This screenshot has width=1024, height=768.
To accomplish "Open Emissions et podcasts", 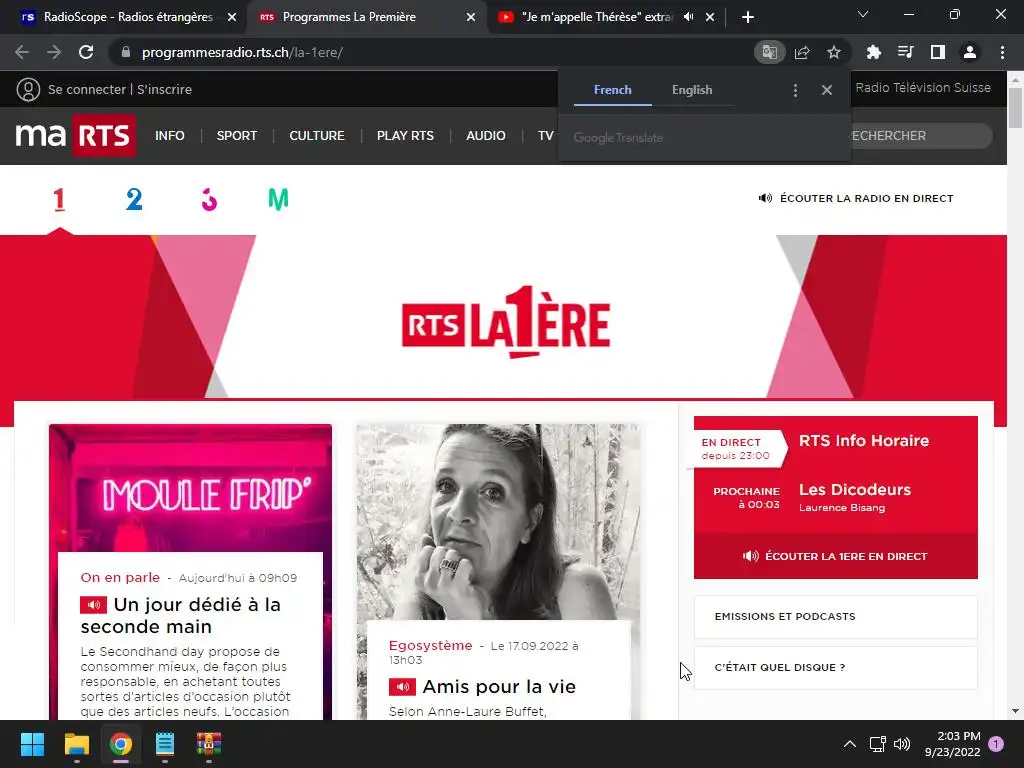I will 835,616.
